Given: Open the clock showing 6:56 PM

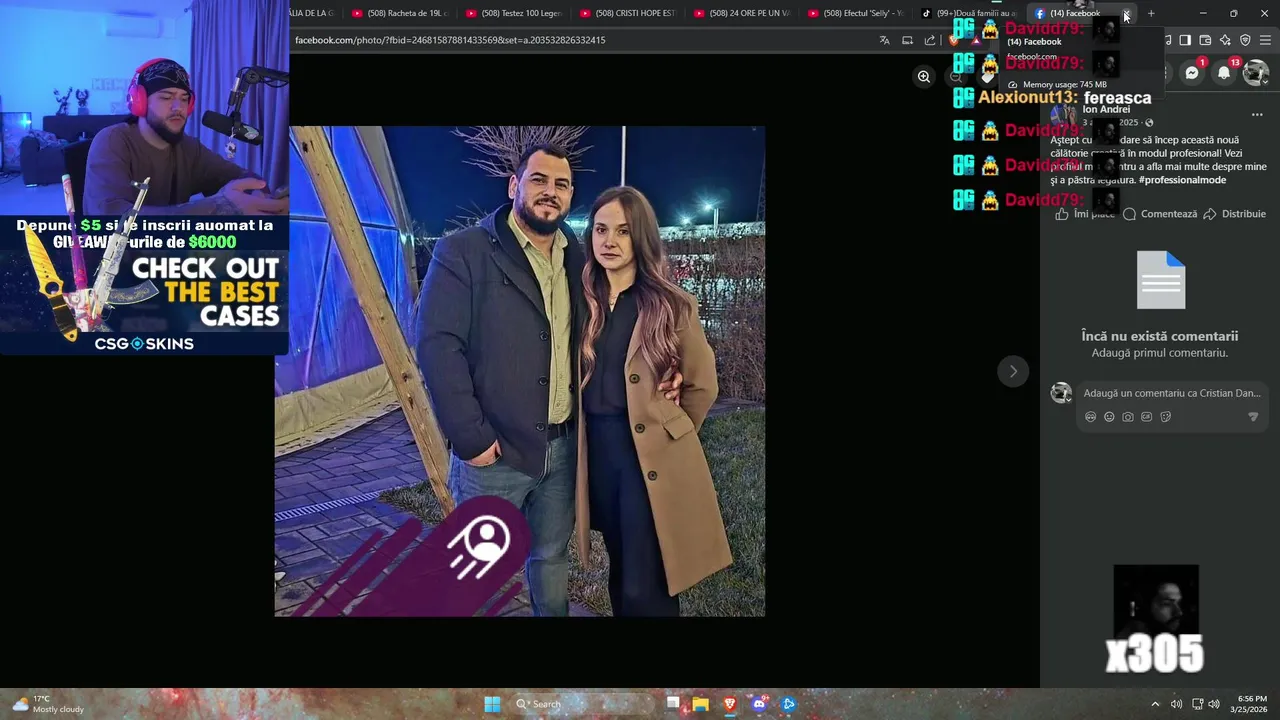Looking at the screenshot, I should coord(1252,704).
